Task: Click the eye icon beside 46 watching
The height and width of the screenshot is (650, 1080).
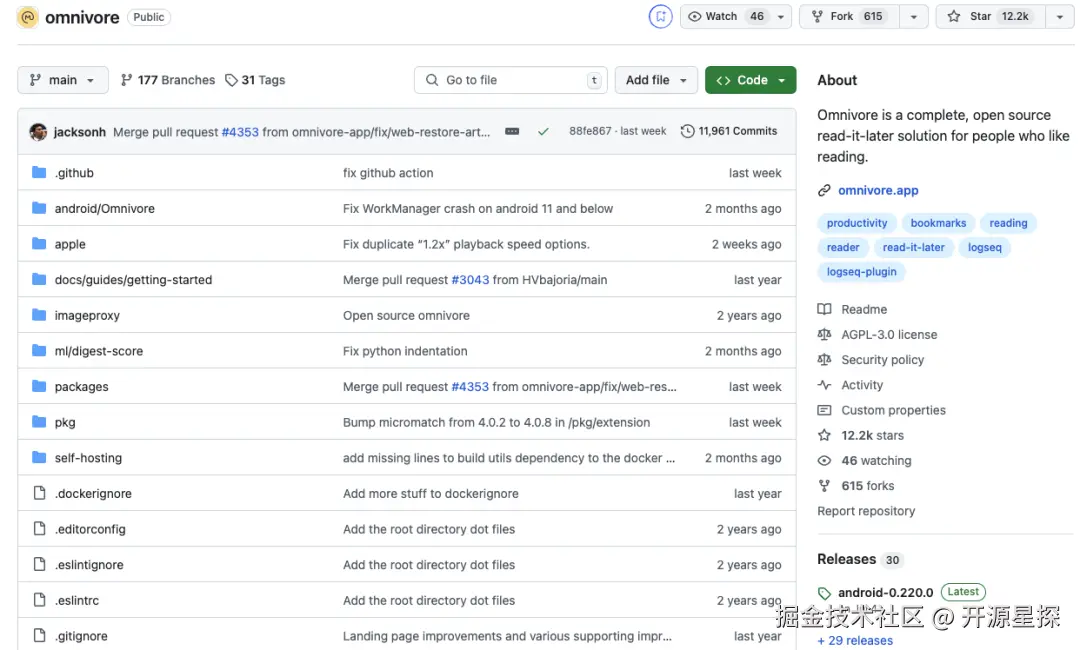Action: point(824,460)
